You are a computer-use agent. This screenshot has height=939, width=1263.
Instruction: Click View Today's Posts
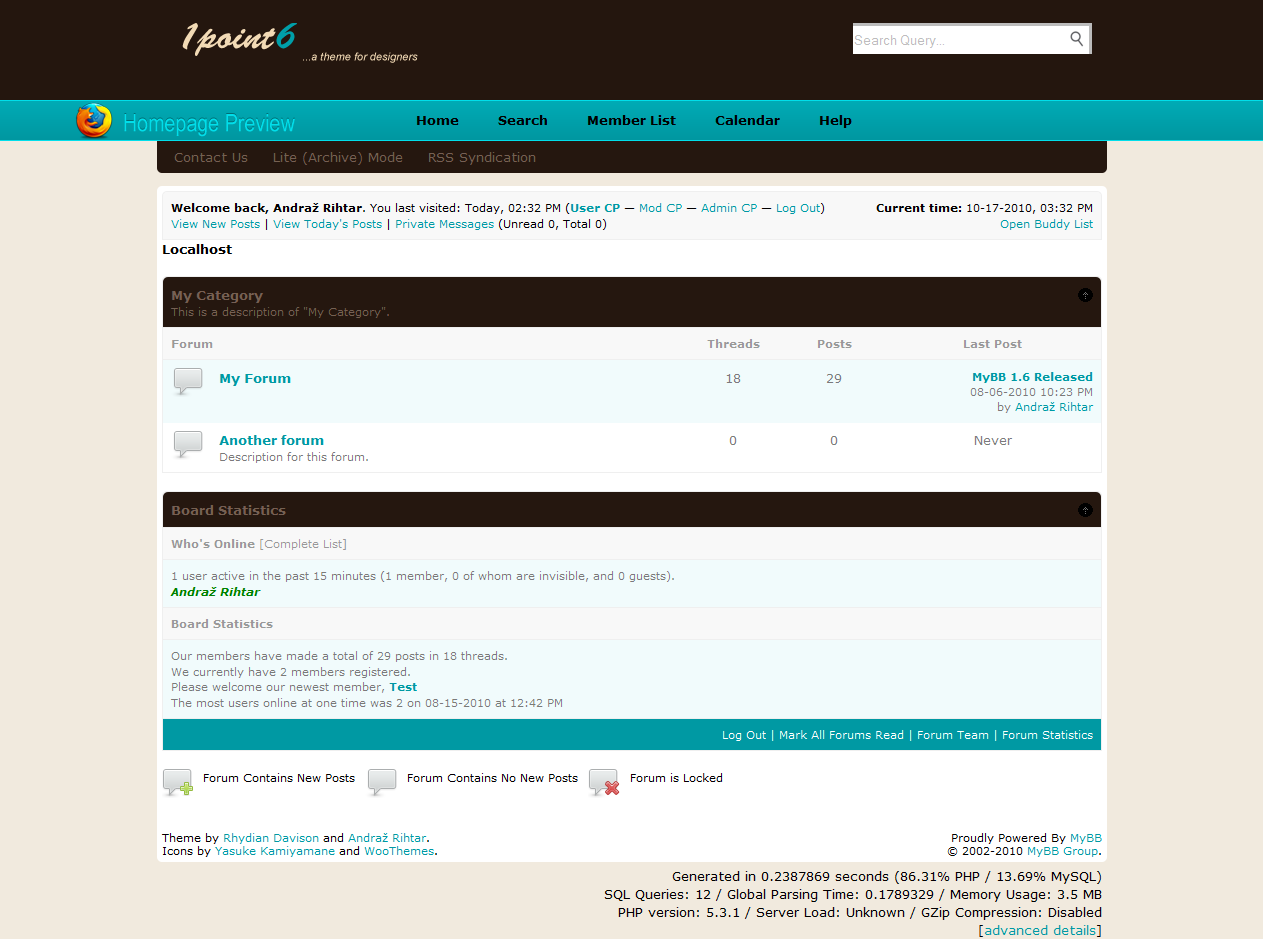(328, 224)
